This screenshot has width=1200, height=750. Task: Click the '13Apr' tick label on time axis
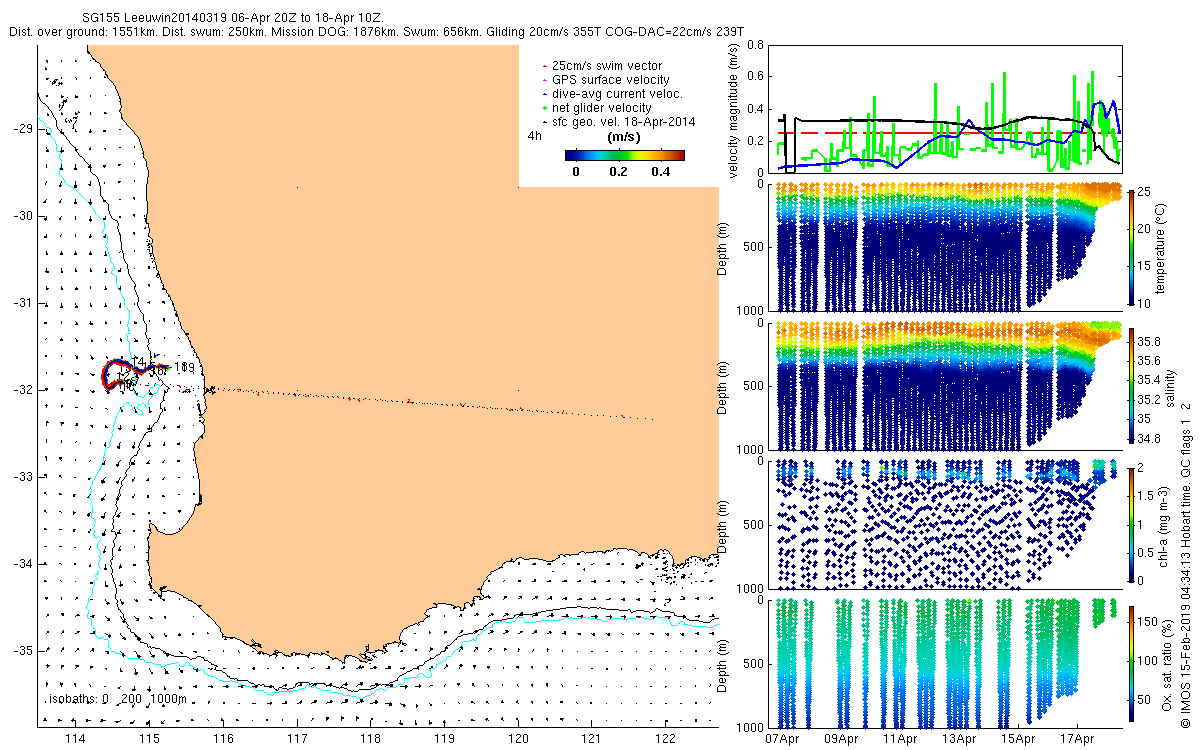point(959,740)
